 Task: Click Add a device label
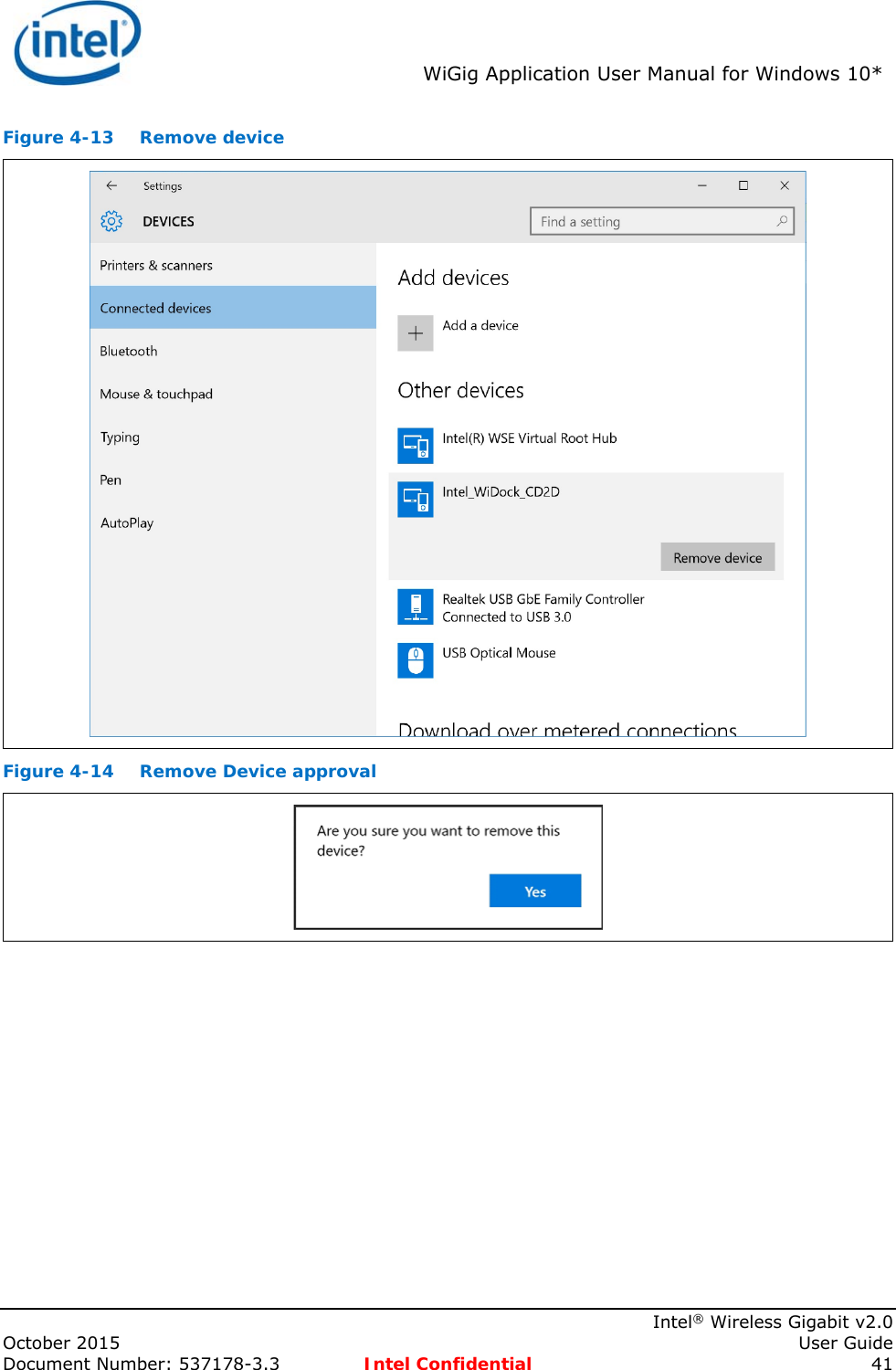coord(480,325)
